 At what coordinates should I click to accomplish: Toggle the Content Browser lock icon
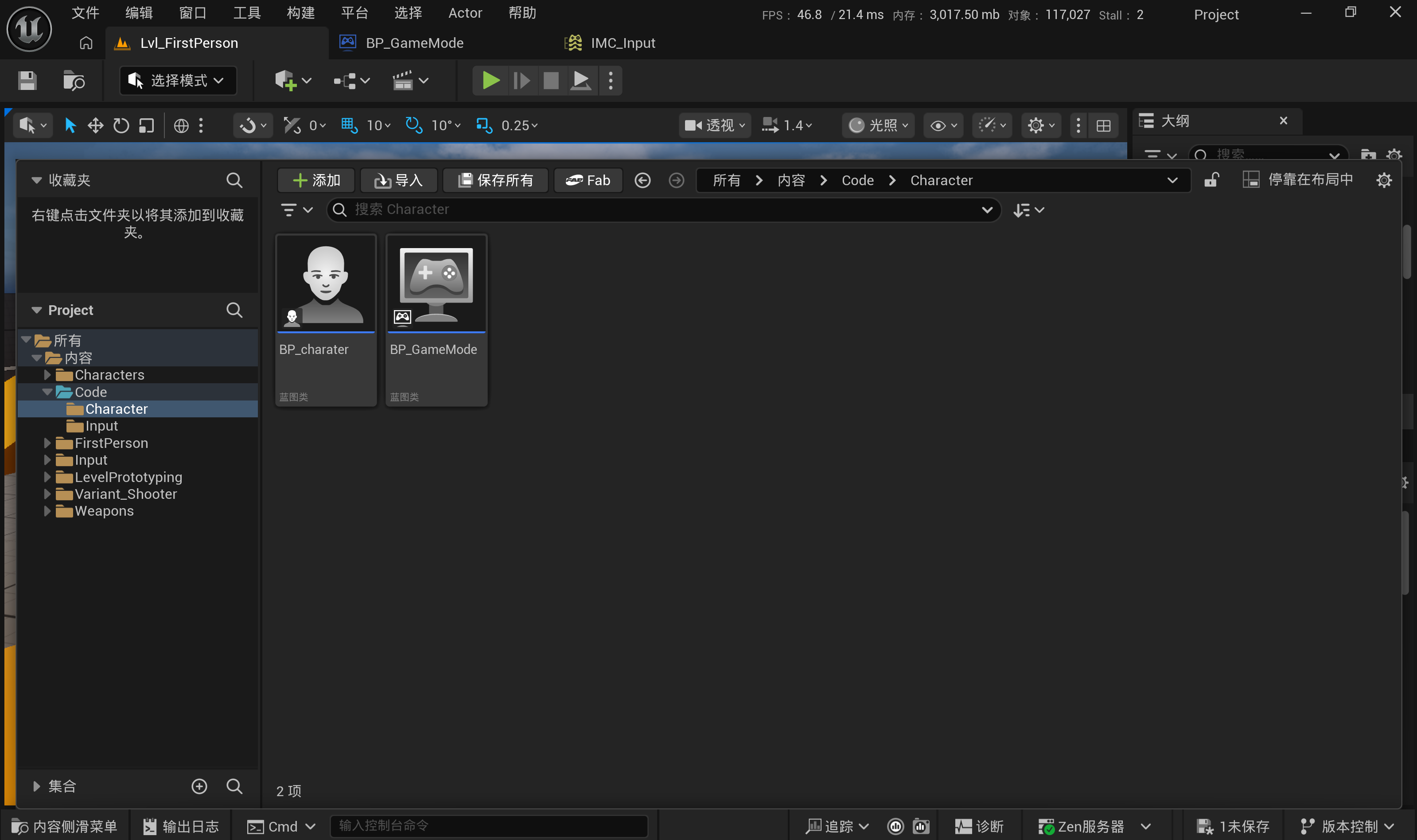pyautogui.click(x=1211, y=180)
